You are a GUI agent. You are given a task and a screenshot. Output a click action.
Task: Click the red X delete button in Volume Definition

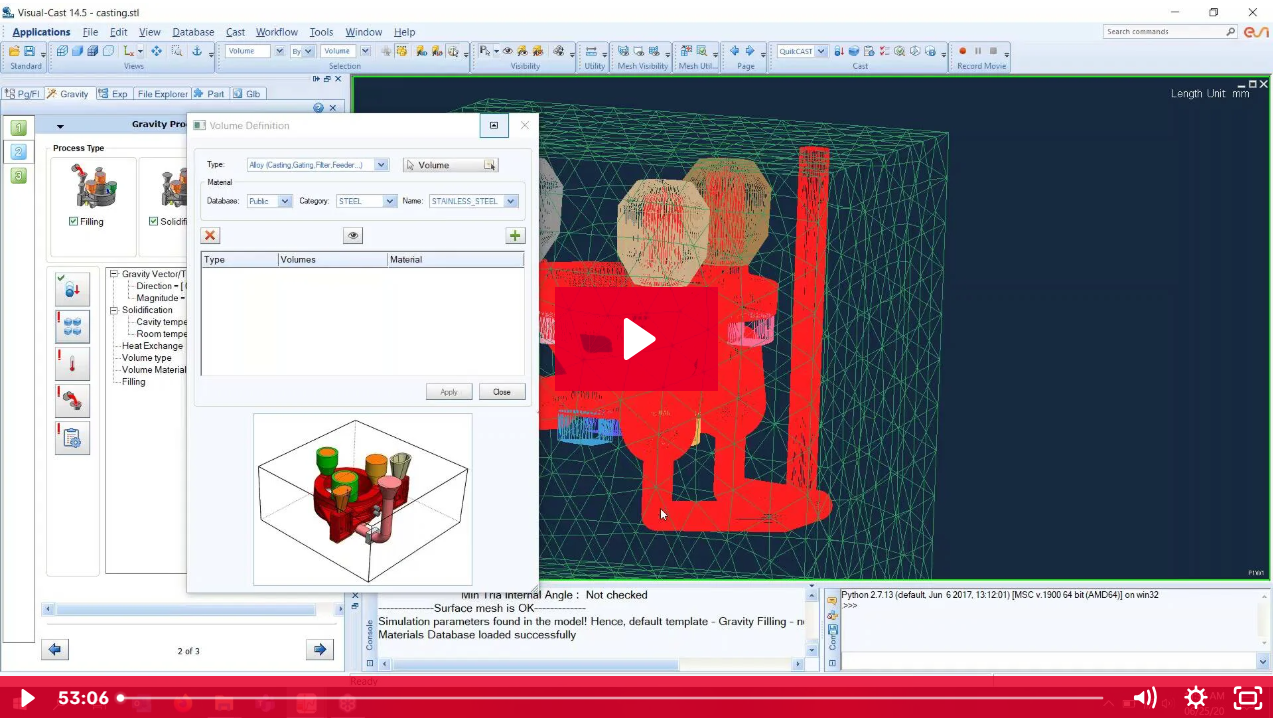pyautogui.click(x=210, y=236)
